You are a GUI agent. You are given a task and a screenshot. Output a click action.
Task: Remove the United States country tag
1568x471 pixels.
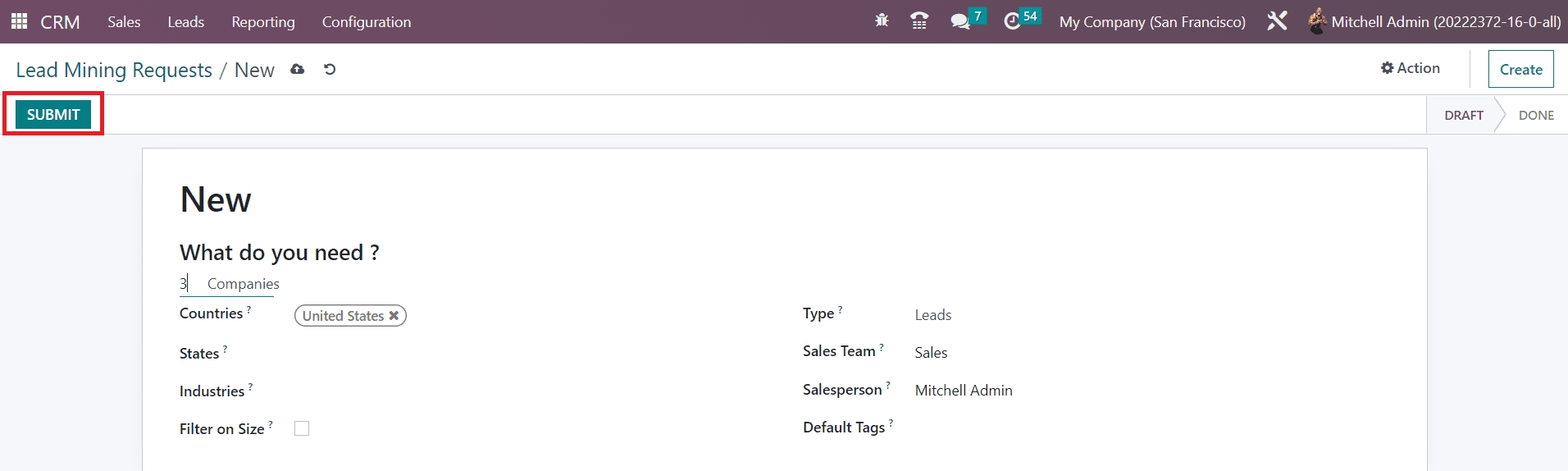pos(394,316)
